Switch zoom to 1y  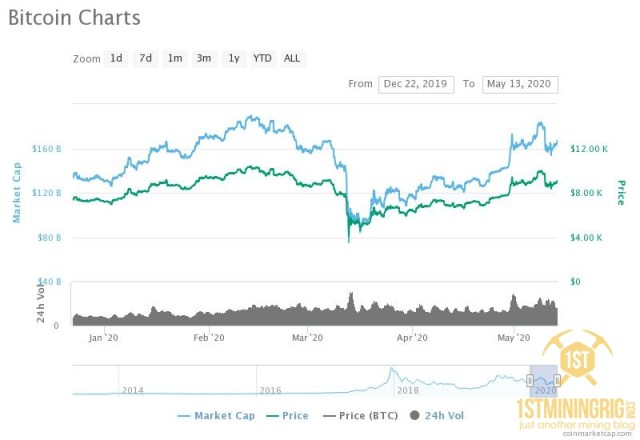[233, 58]
